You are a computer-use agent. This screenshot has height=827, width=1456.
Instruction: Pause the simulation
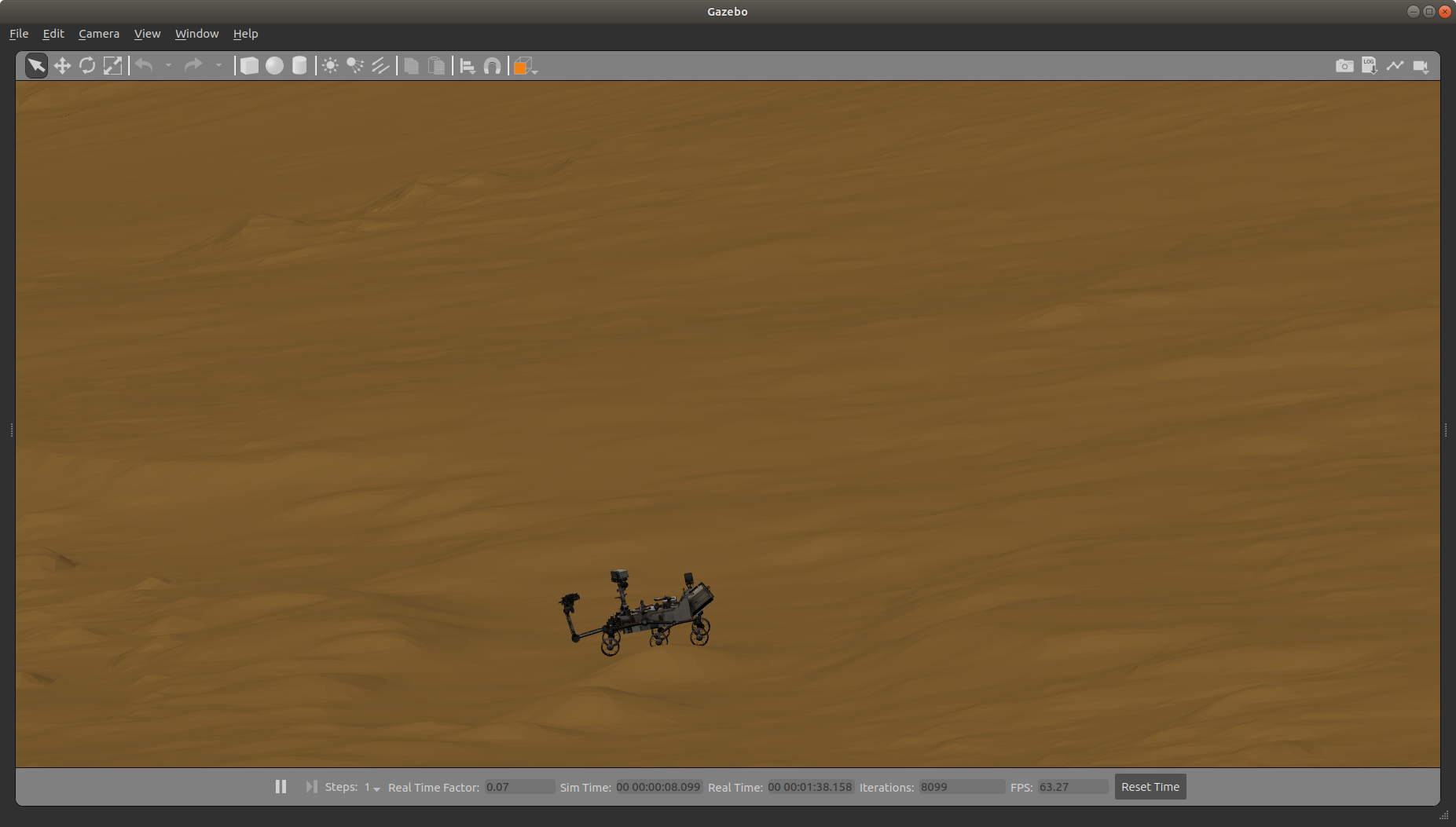[281, 787]
